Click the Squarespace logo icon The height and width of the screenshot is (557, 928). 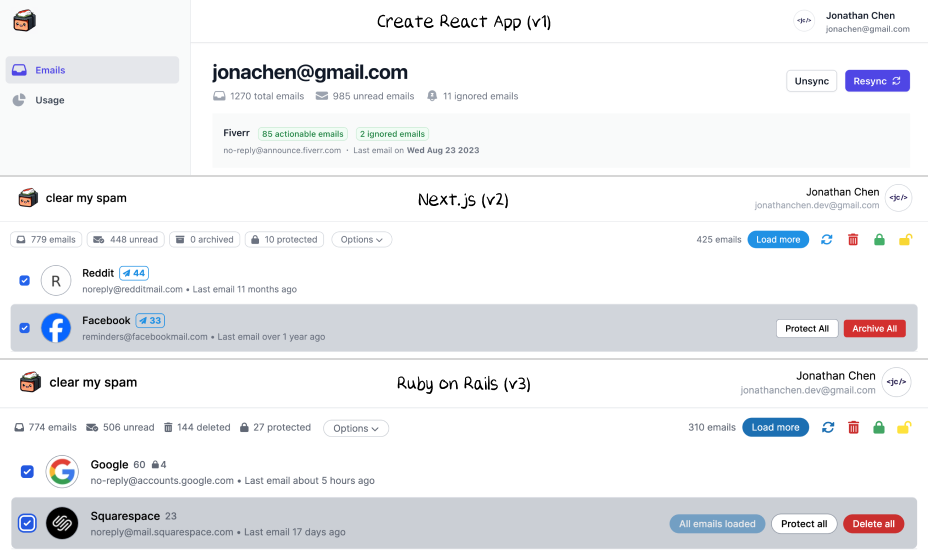click(x=62, y=523)
